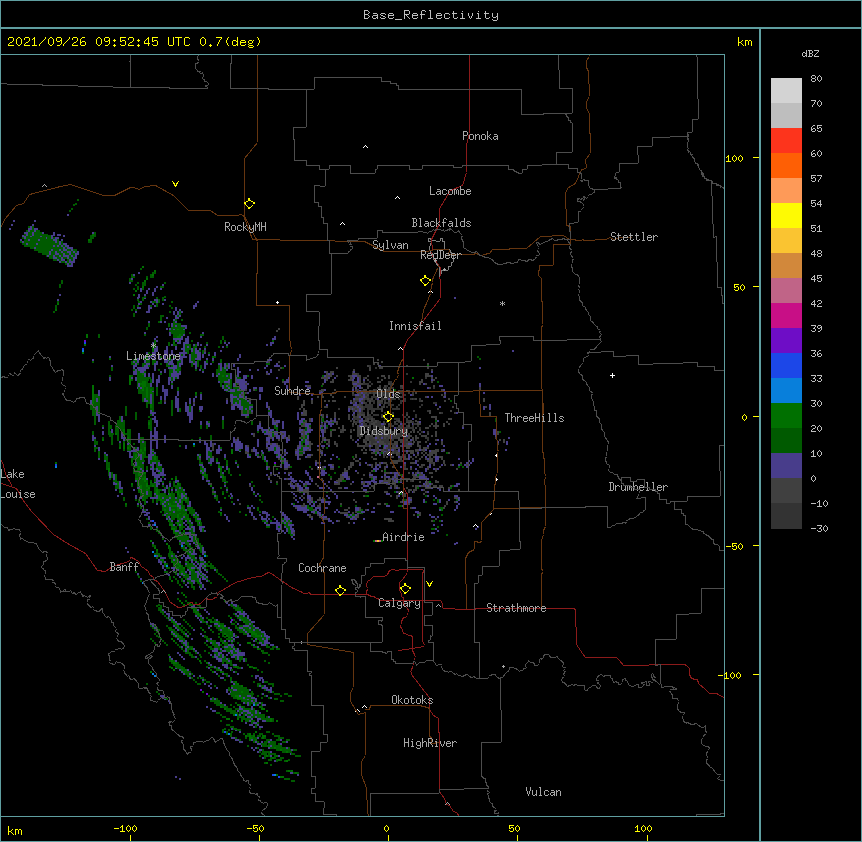Image resolution: width=862 pixels, height=842 pixels.
Task: Click the km unit label at top right
Action: (744, 42)
